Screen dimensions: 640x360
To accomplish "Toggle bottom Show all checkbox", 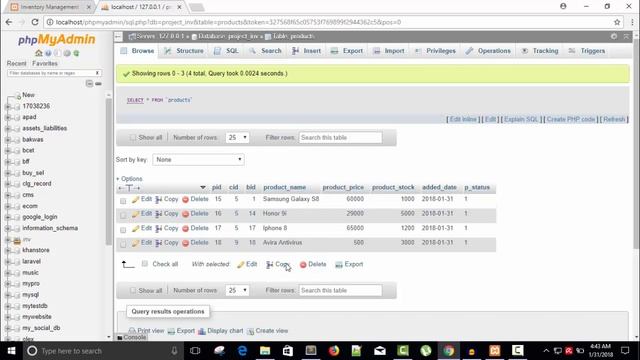I will tap(133, 290).
